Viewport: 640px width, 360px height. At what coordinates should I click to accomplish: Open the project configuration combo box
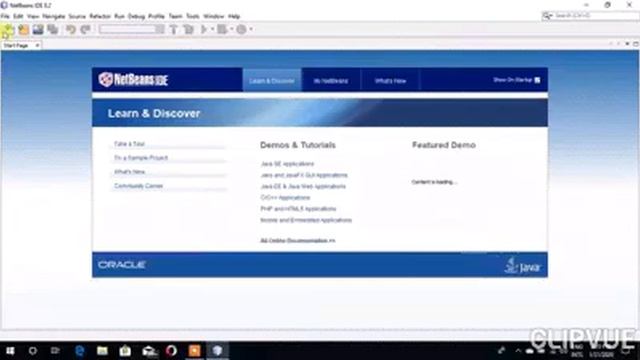tap(131, 29)
